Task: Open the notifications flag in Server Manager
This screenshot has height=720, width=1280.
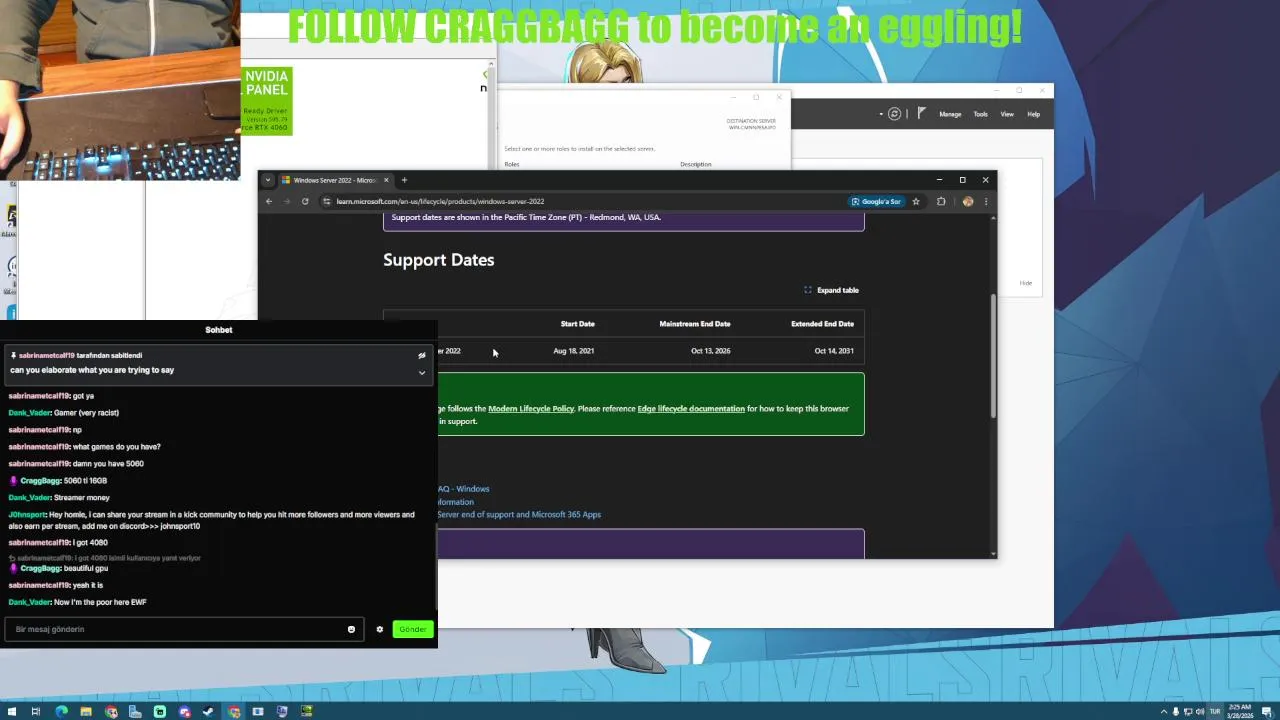Action: 921,113
